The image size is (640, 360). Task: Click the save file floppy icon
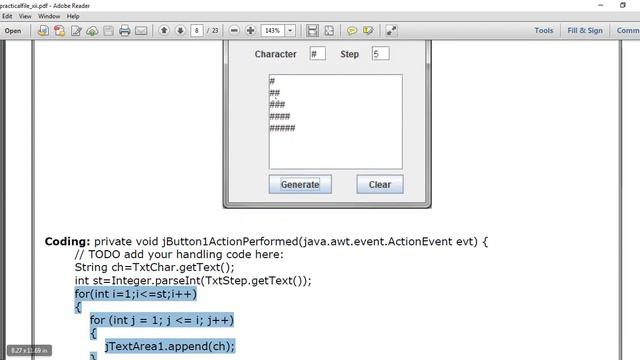point(108,31)
